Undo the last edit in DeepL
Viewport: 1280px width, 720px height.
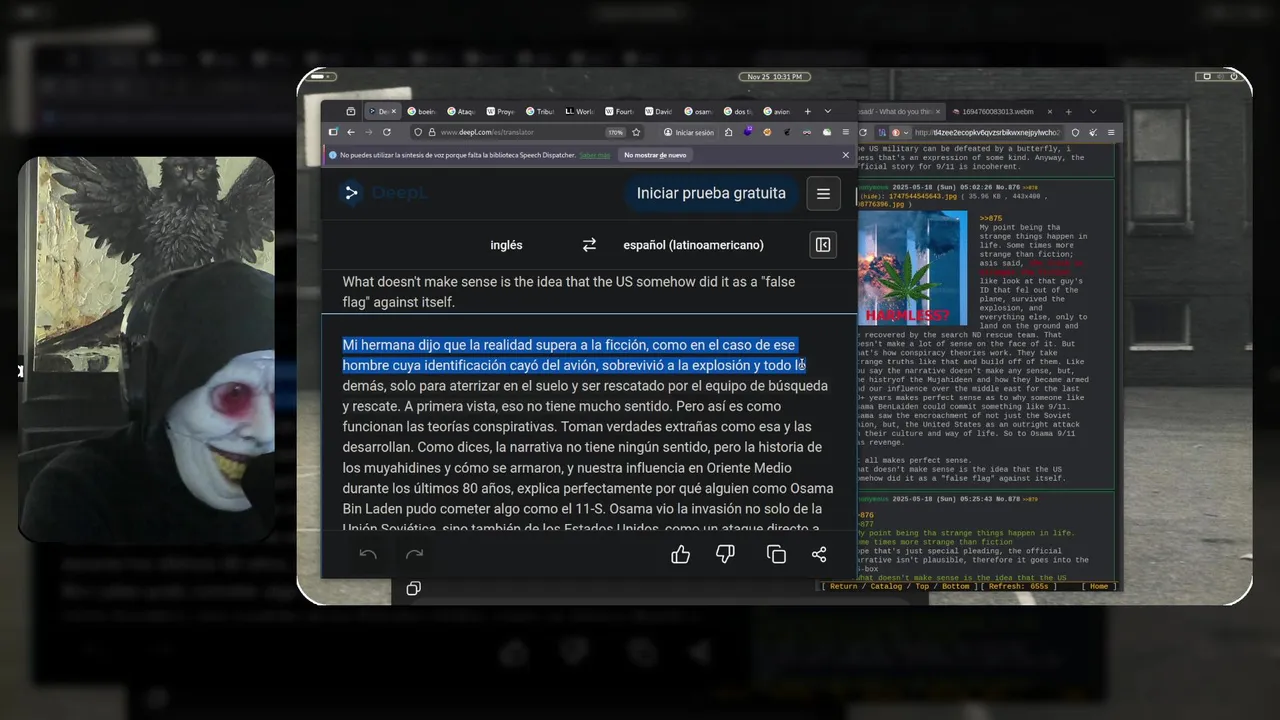pyautogui.click(x=368, y=554)
